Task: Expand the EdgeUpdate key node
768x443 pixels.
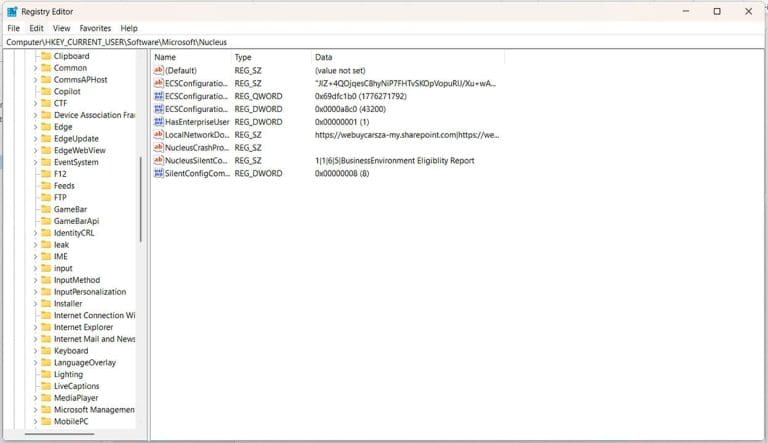Action: [35, 139]
